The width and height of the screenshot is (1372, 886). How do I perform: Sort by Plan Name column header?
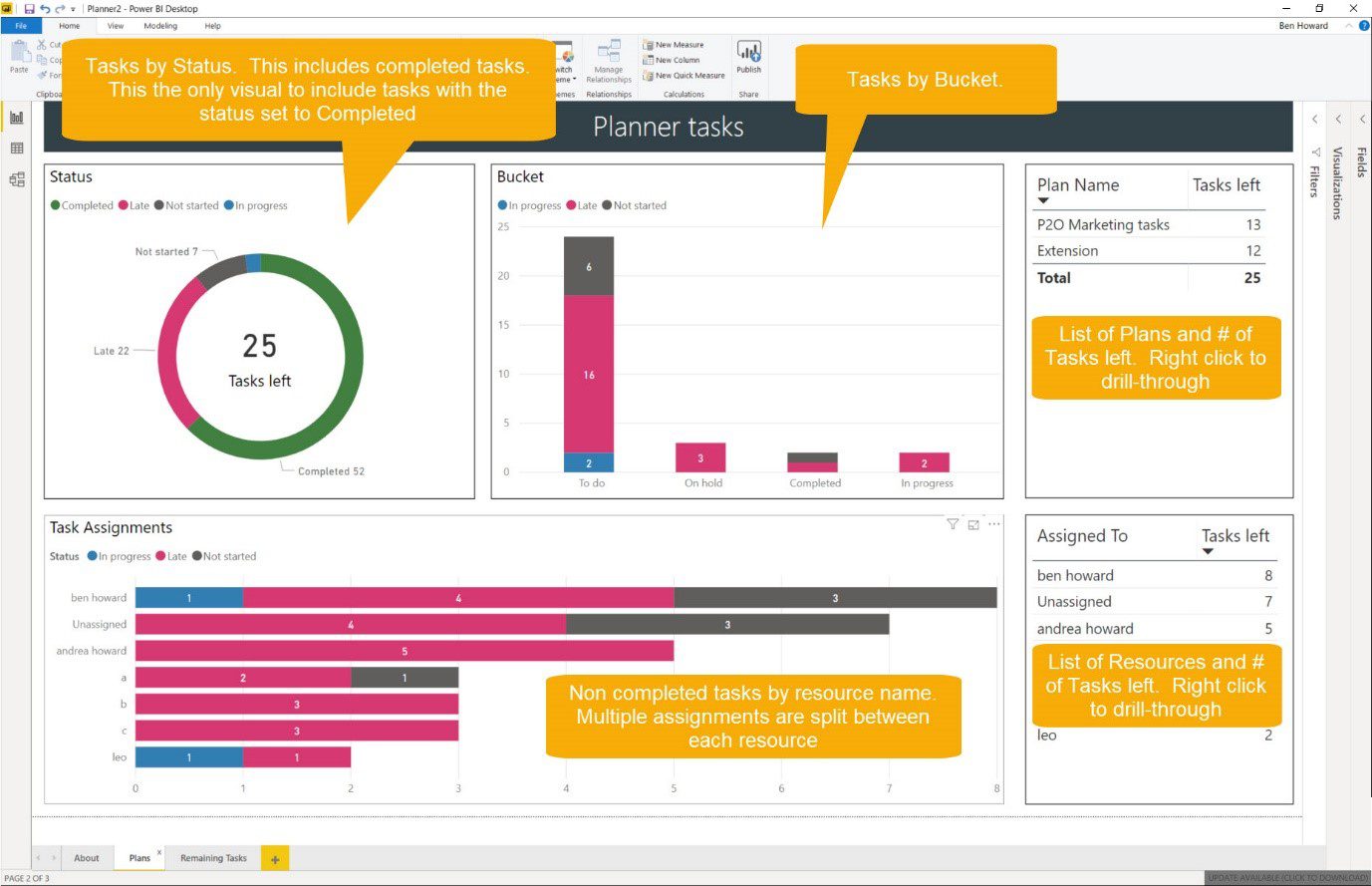(1078, 185)
